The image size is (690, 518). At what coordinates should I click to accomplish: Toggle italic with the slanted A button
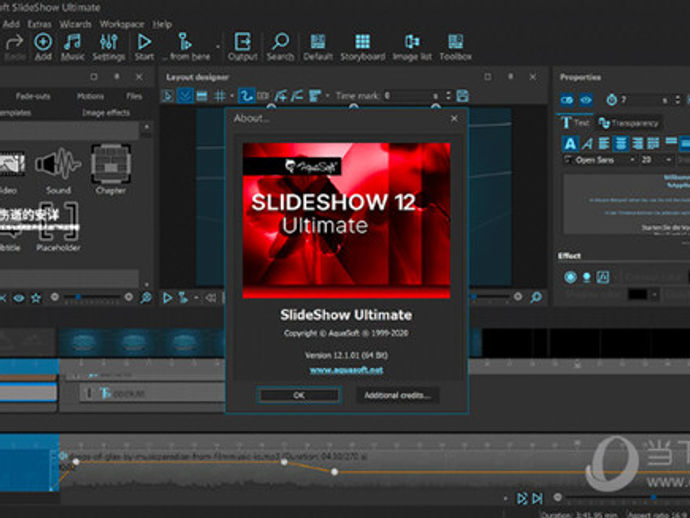587,143
